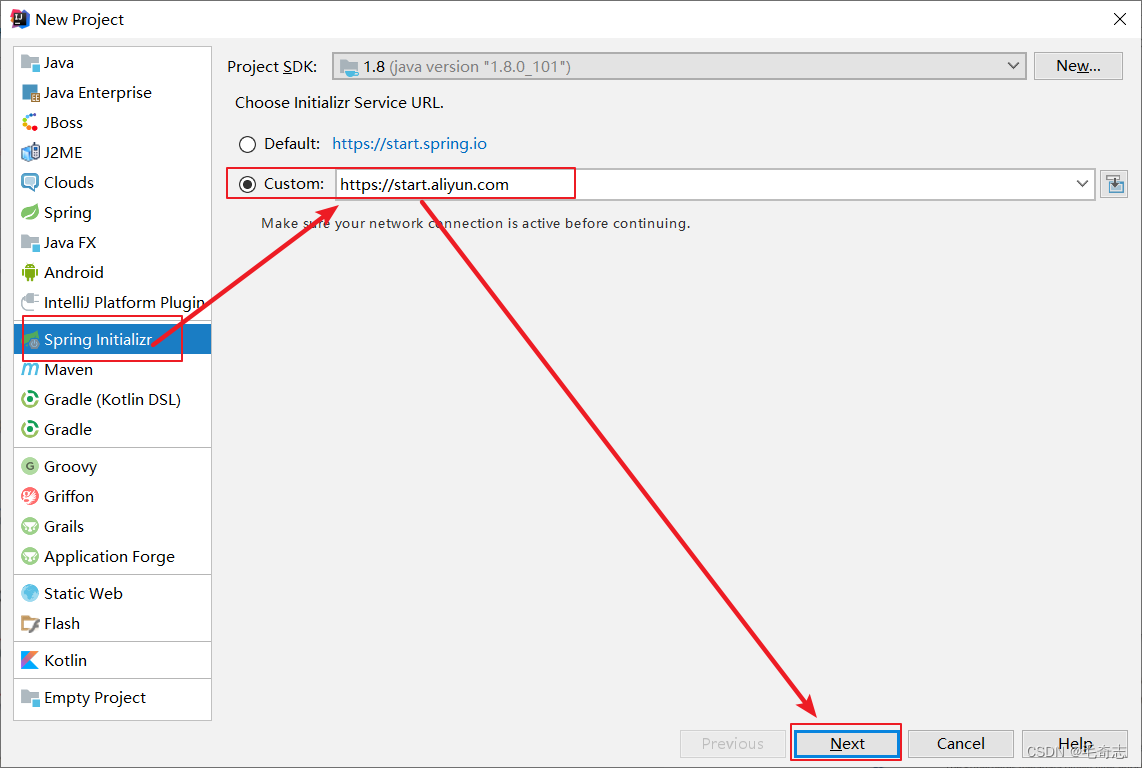
Task: Select the 'Static Web' list label
Action: (x=83, y=593)
